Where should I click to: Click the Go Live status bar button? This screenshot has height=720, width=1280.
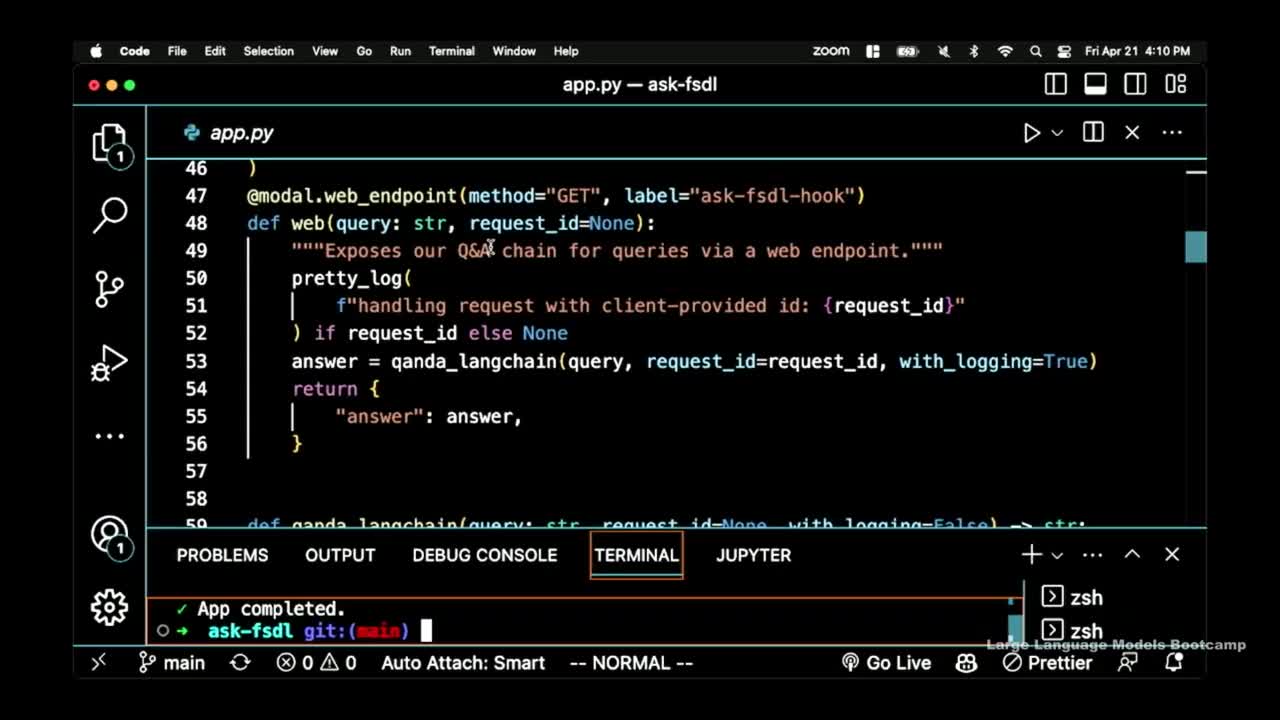[886, 662]
